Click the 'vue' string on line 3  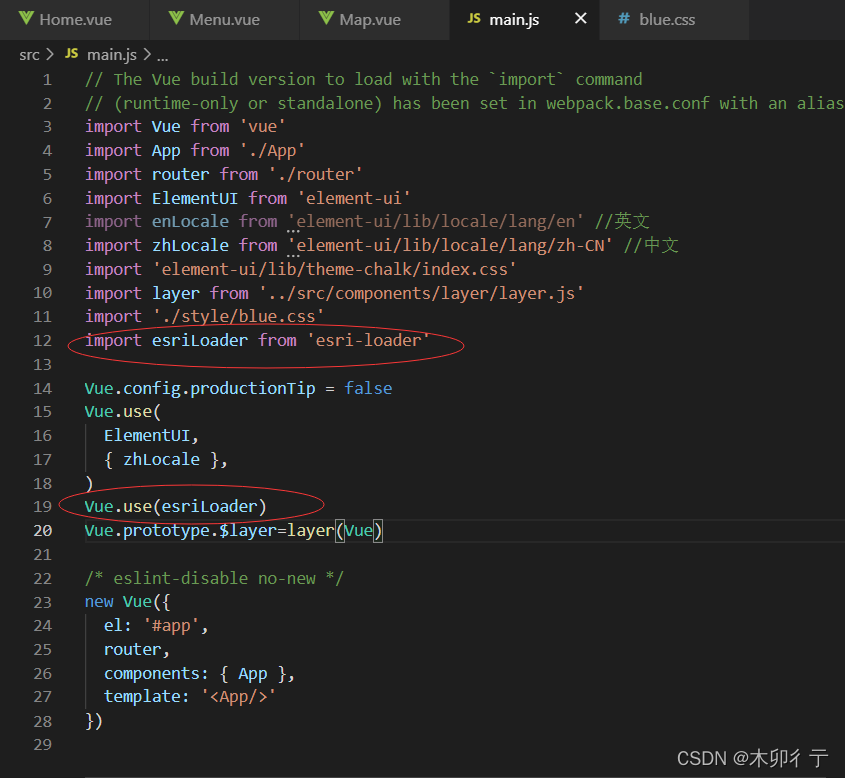click(x=262, y=127)
